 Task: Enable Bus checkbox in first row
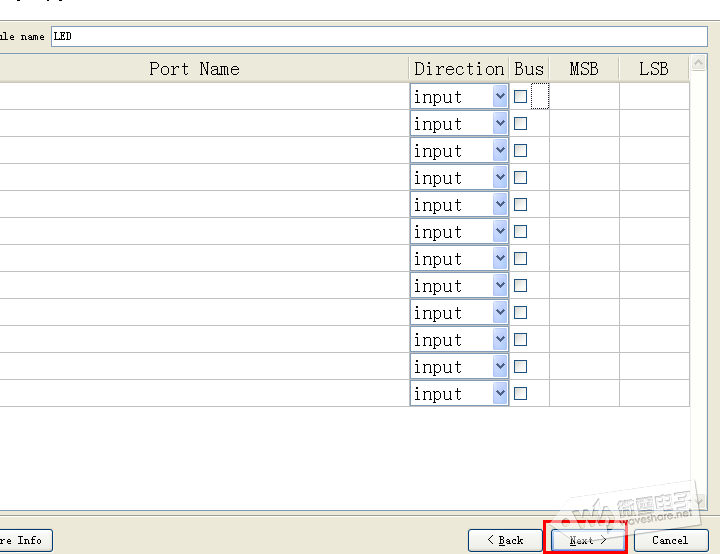tap(520, 97)
